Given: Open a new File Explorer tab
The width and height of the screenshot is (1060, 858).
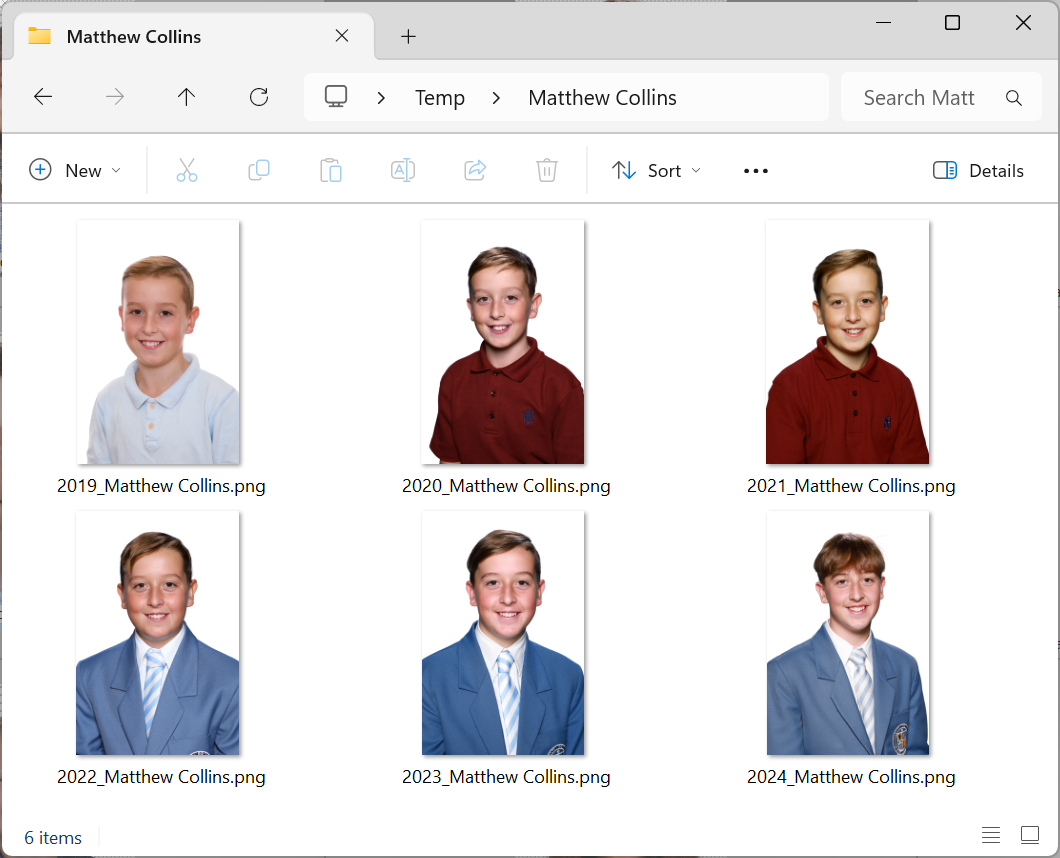Looking at the screenshot, I should (408, 36).
